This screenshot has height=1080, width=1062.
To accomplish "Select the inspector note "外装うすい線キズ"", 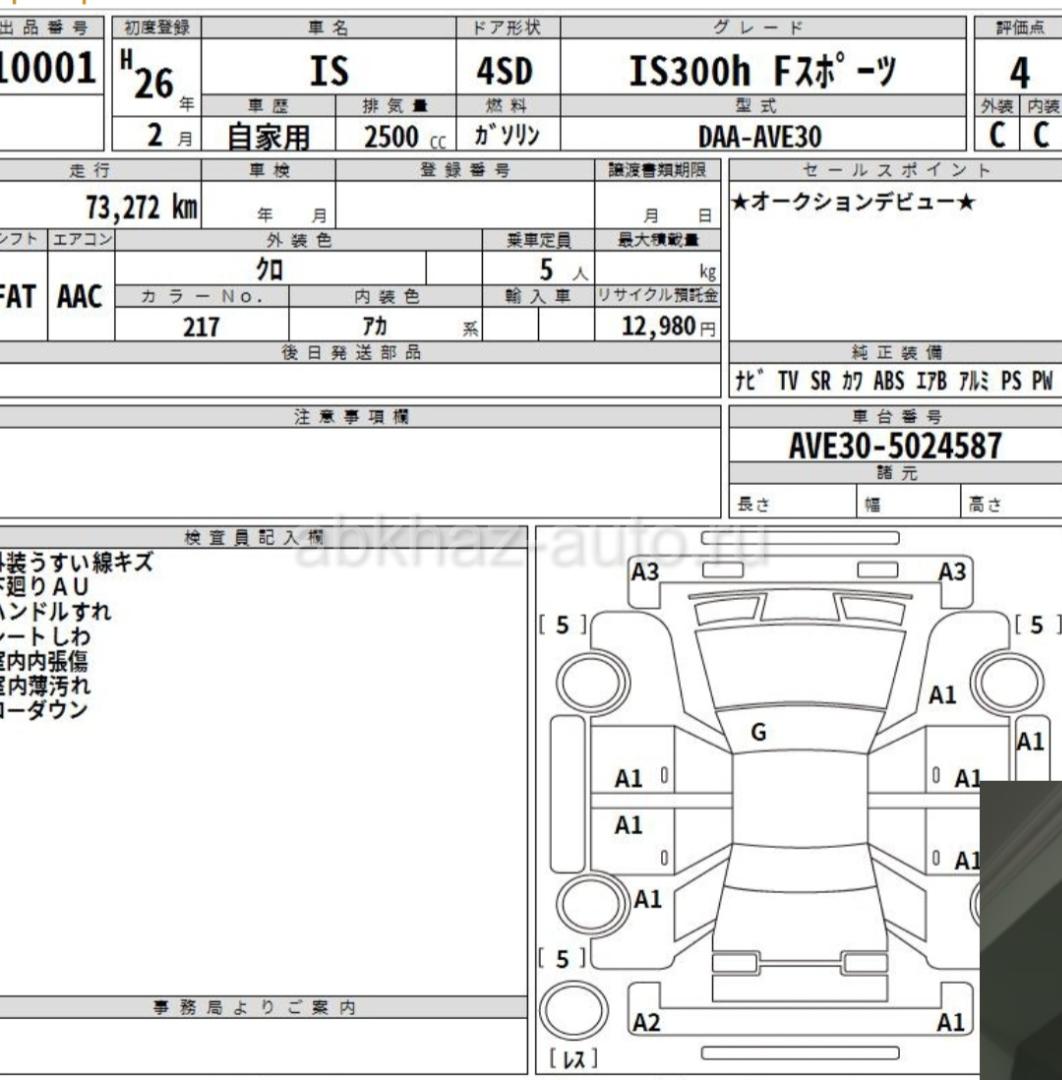I will pyautogui.click(x=76, y=562).
